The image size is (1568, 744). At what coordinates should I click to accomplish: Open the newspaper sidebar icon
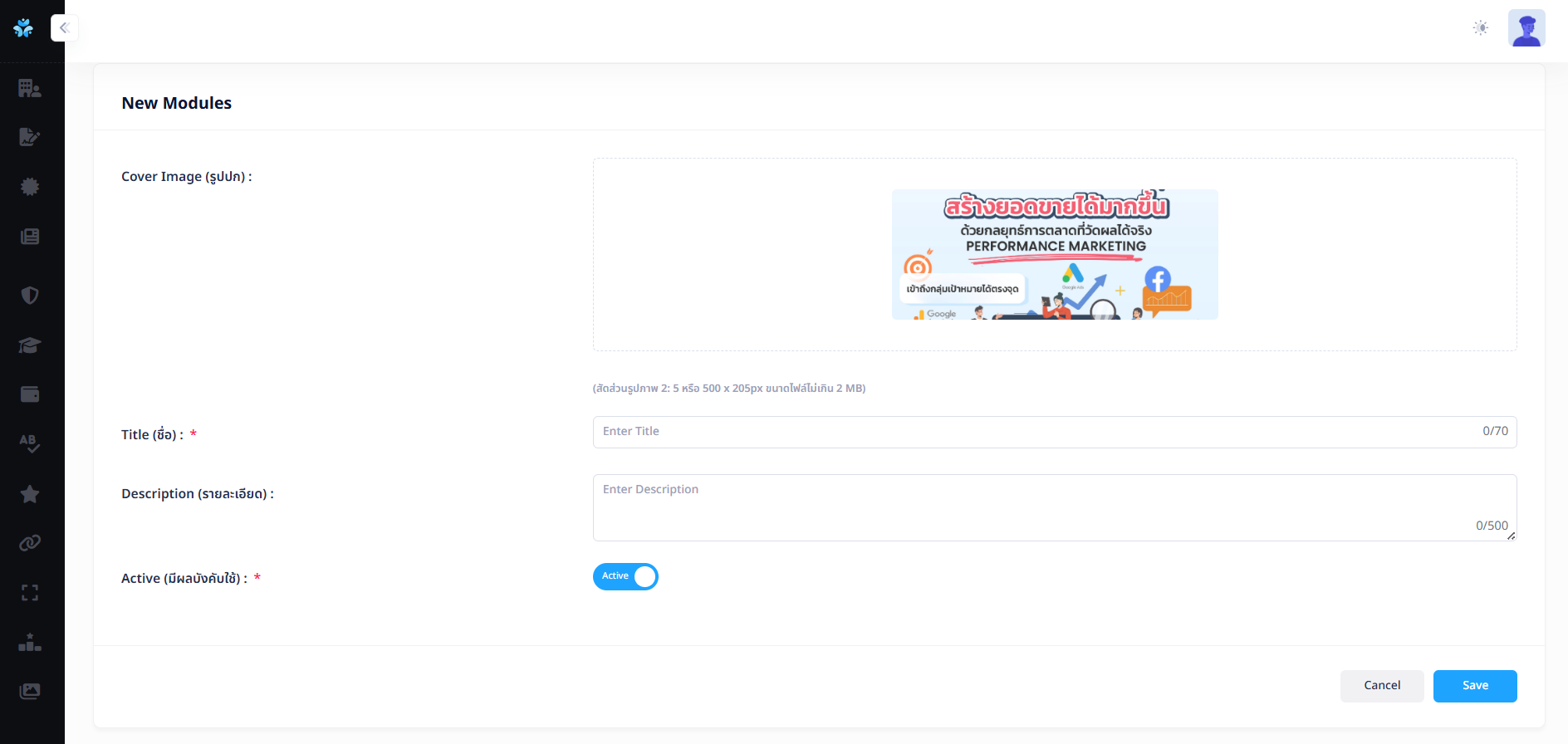tap(30, 237)
